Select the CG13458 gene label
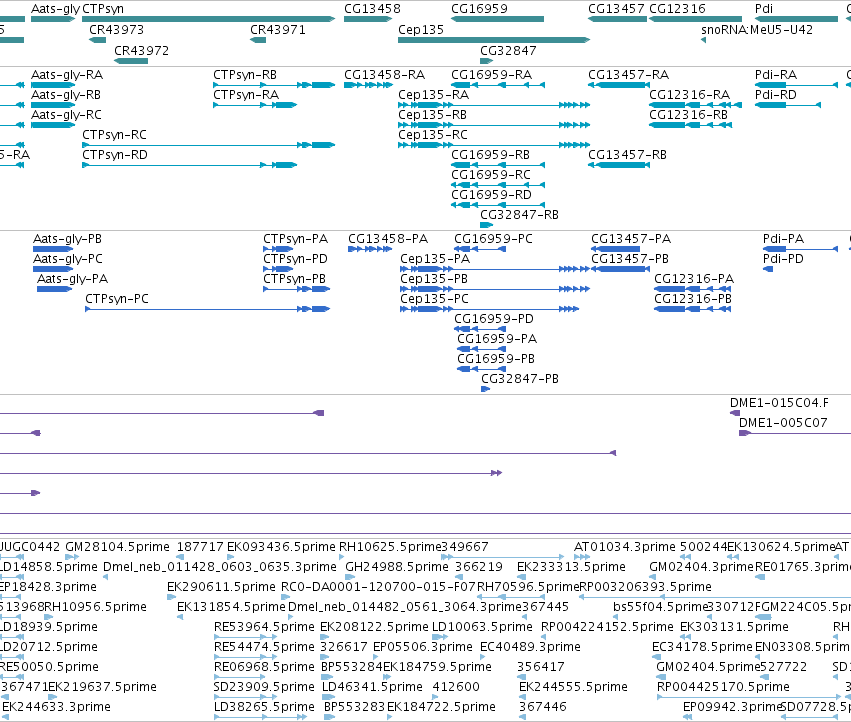 coord(372,9)
